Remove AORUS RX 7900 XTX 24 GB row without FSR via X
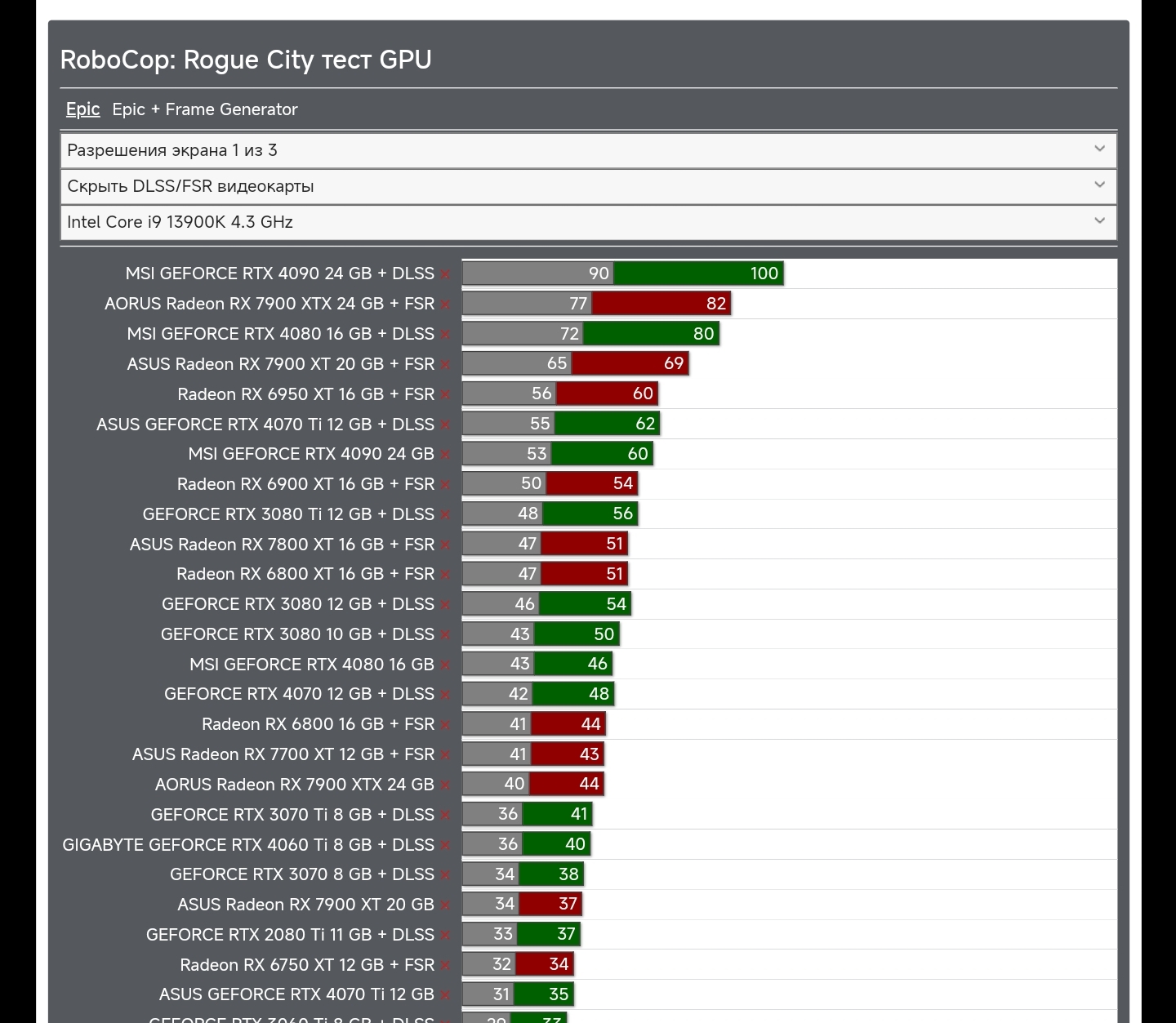 (x=445, y=786)
